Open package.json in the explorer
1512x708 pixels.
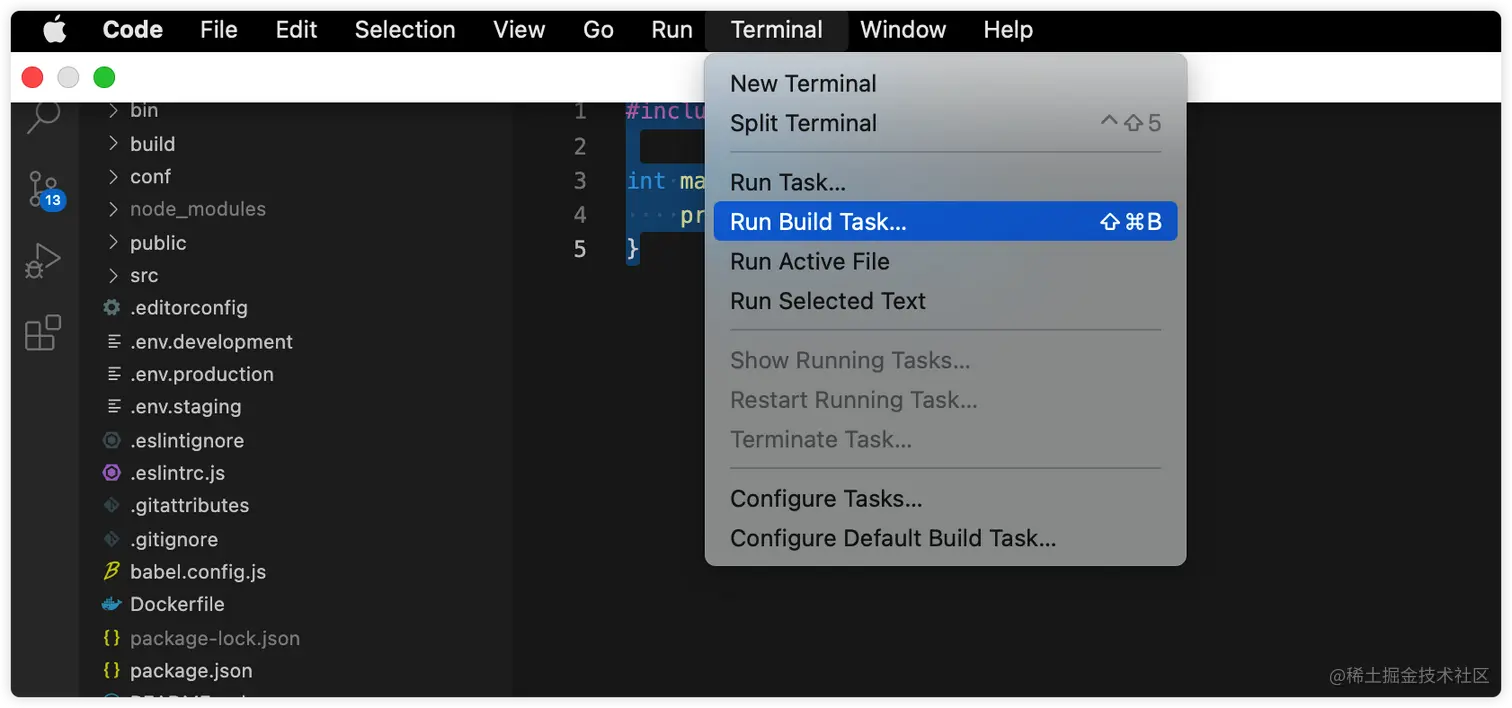click(x=191, y=670)
